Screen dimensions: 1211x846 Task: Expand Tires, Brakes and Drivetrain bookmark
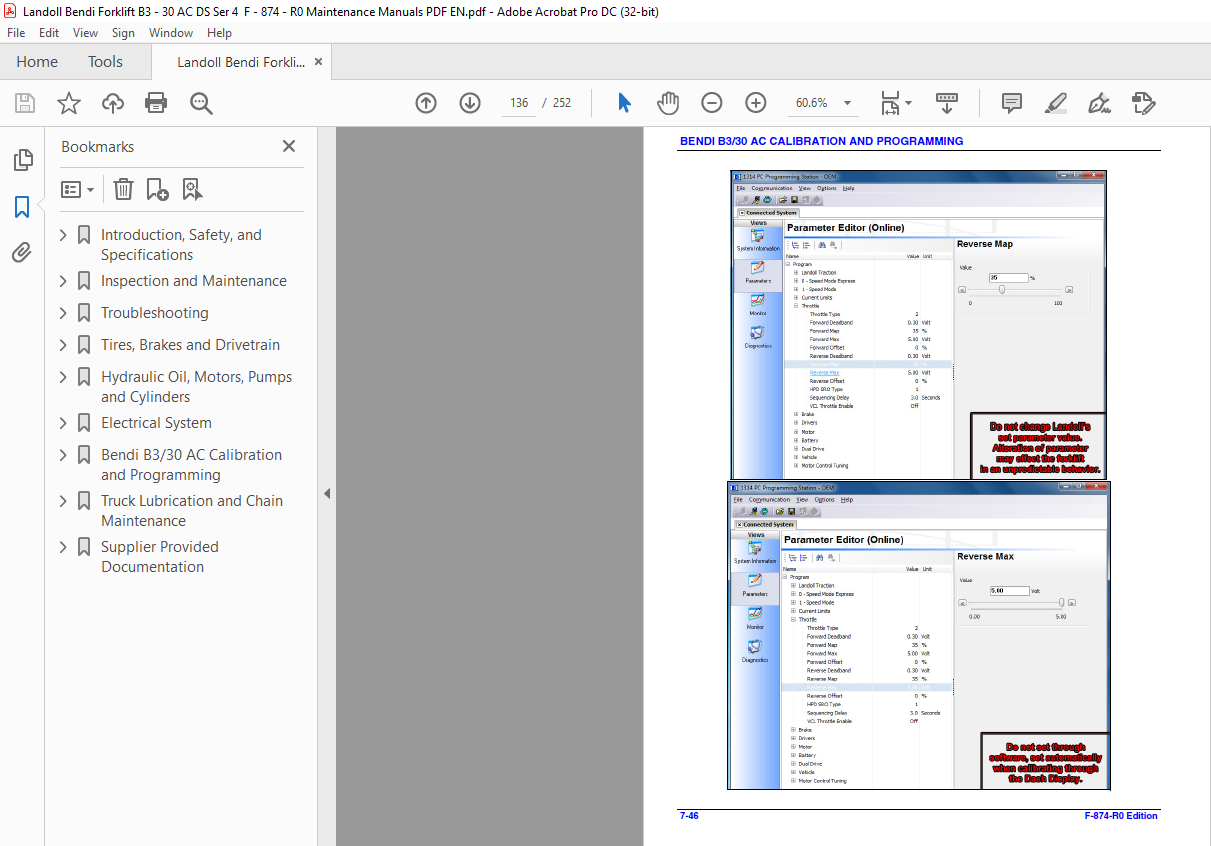pos(64,345)
